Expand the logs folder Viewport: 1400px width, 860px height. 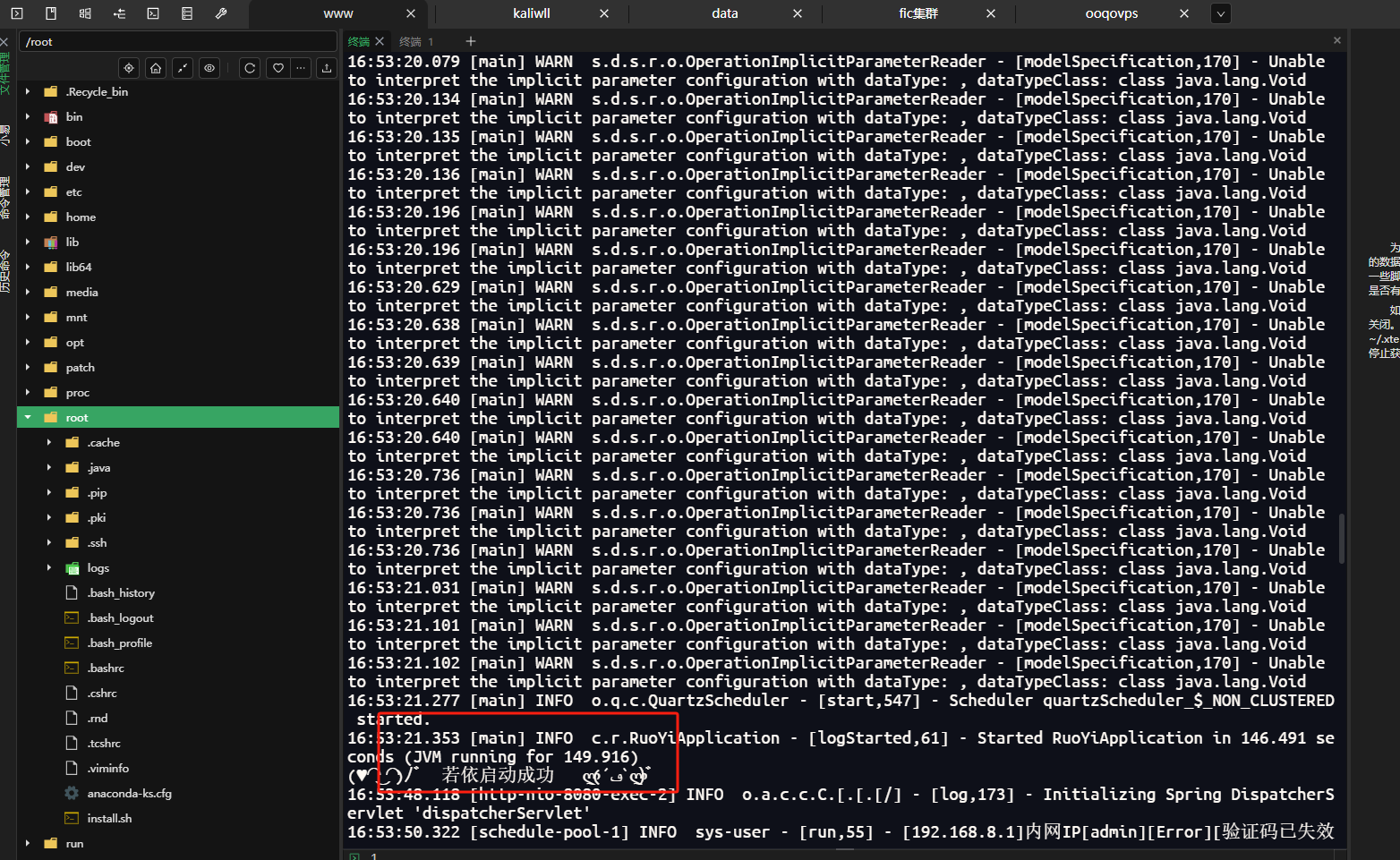(x=49, y=568)
